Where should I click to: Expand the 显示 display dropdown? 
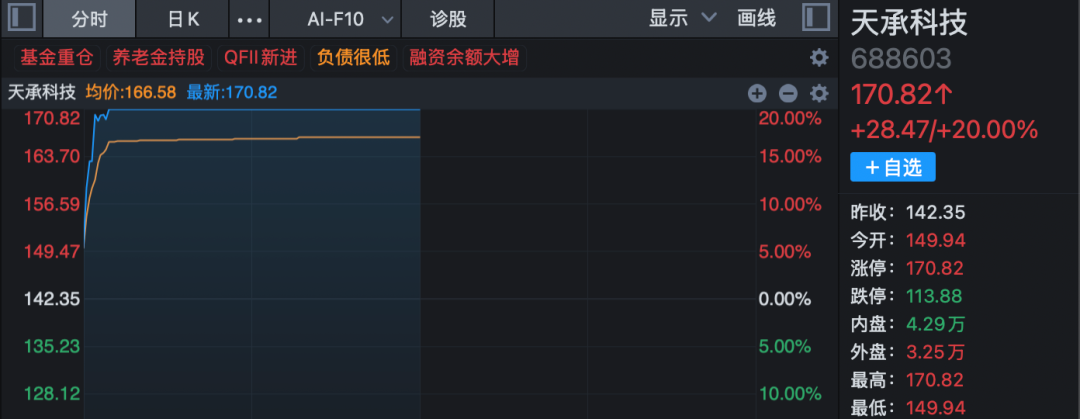pos(682,19)
